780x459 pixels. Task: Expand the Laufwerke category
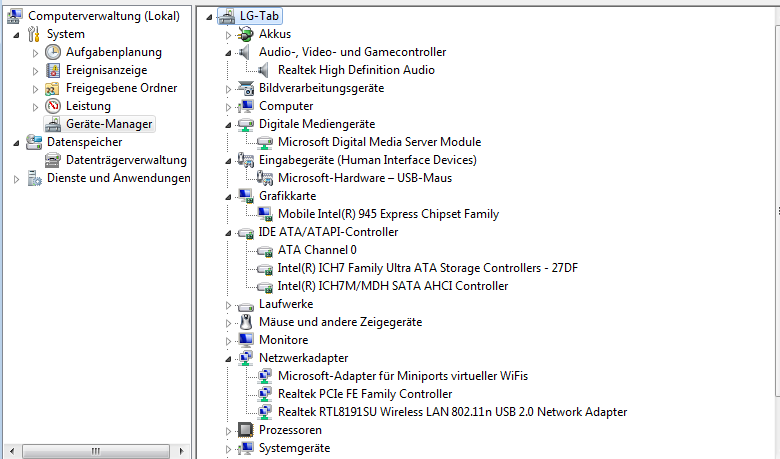[x=228, y=305]
